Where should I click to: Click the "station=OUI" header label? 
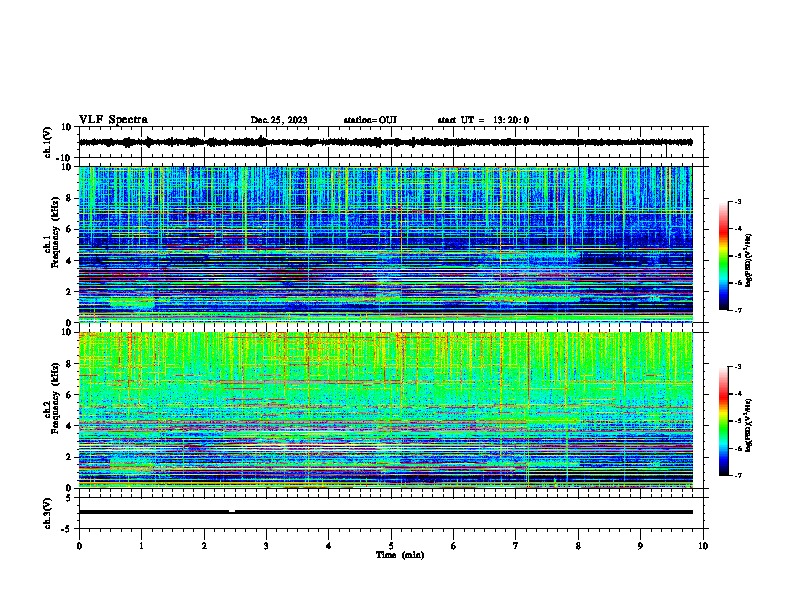[370, 120]
